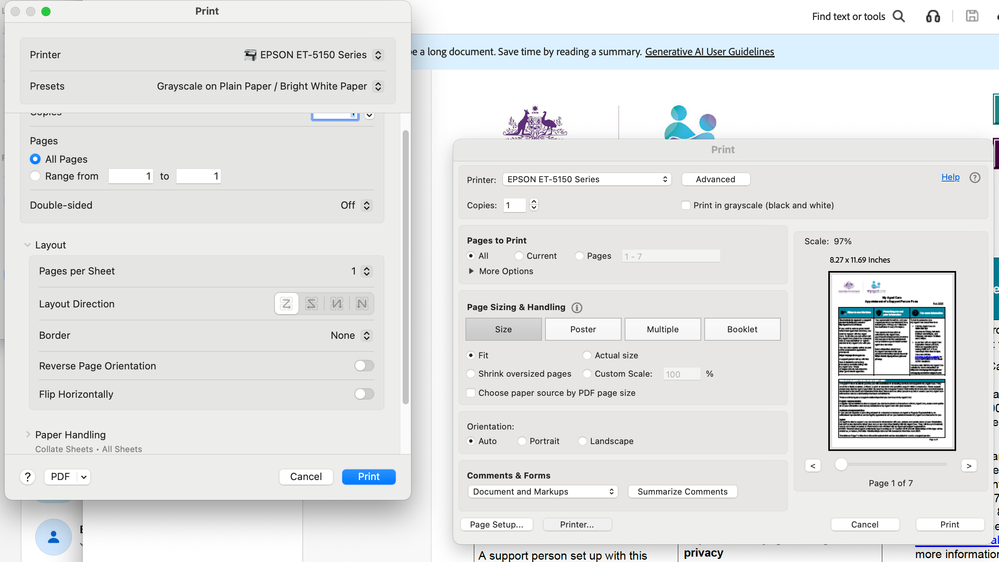
Task: Check Choose paper source by PDF page size
Action: click(471, 393)
